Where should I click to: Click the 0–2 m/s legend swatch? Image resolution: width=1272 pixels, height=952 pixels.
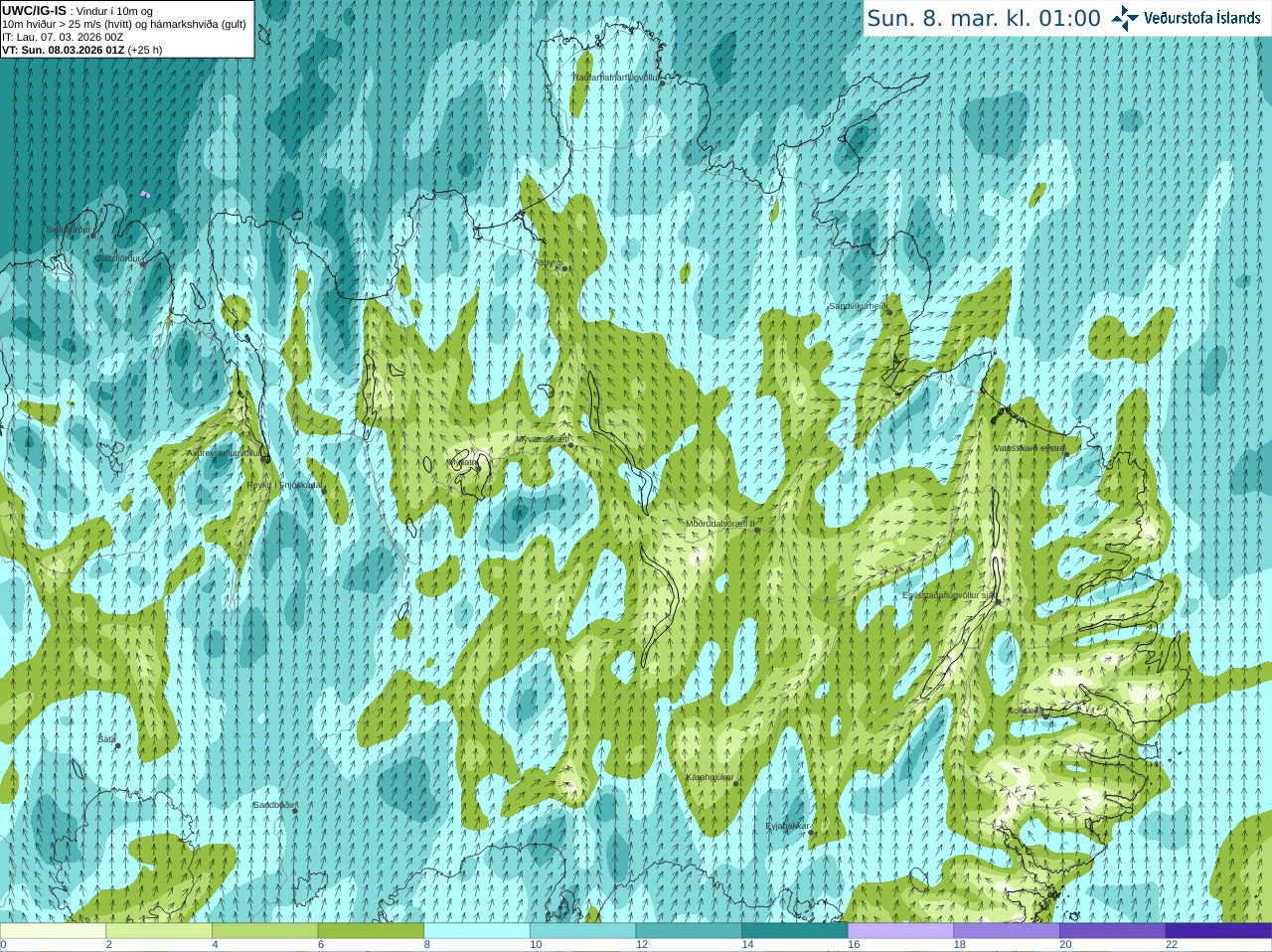[x=53, y=931]
